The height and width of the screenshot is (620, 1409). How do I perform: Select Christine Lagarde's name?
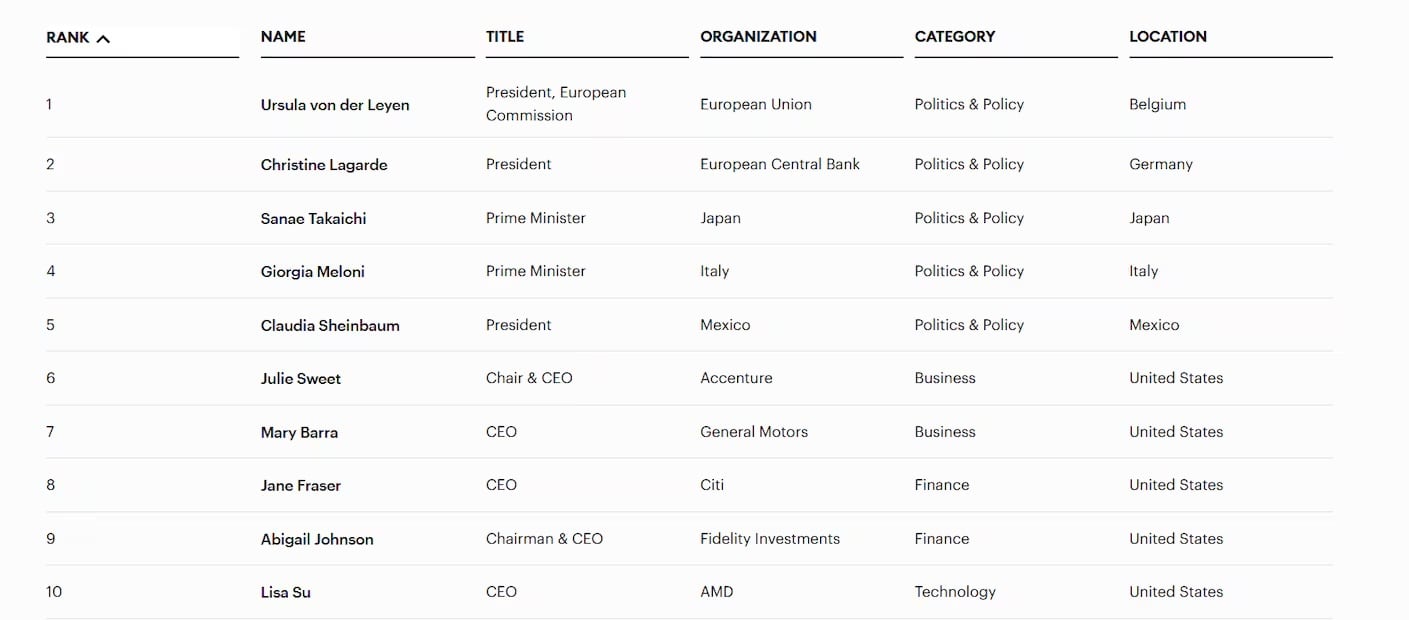[323, 164]
